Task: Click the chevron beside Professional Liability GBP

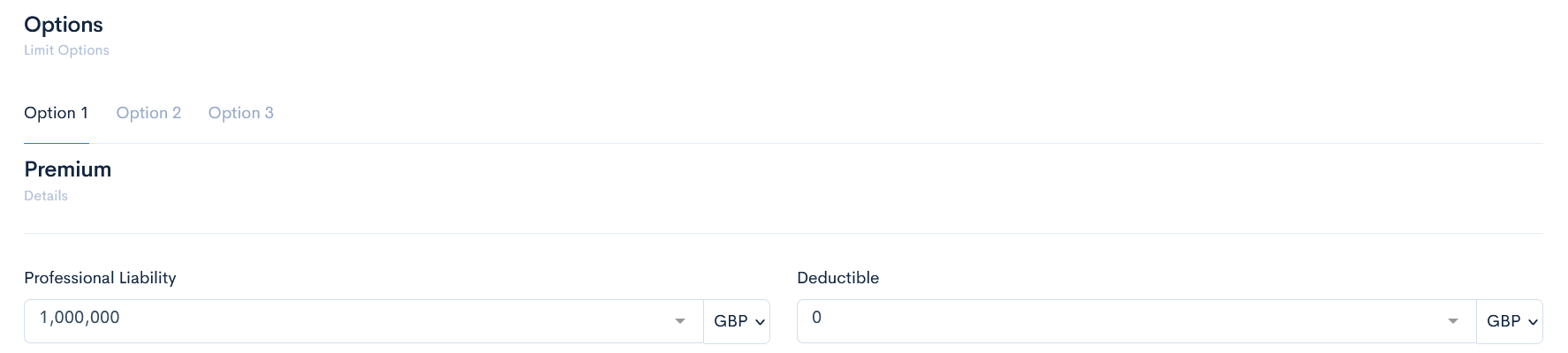Action: click(x=760, y=322)
